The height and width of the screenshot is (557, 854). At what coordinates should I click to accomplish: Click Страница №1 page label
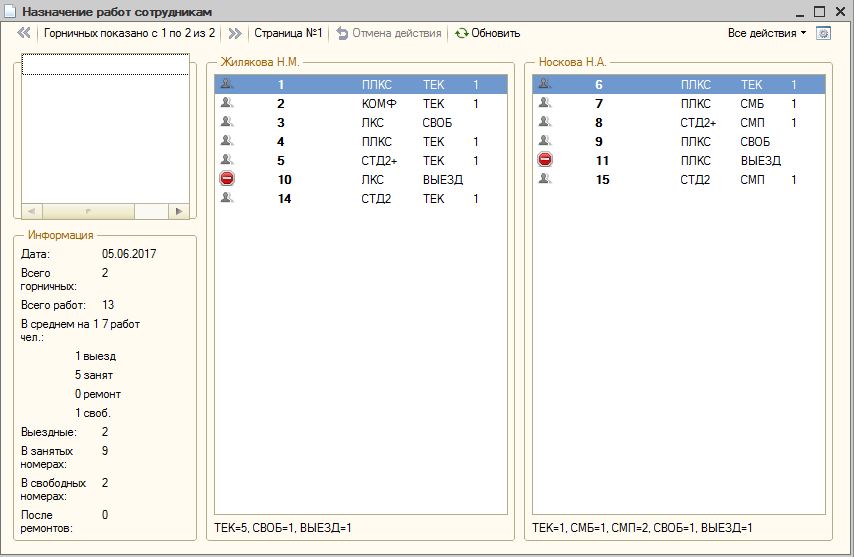coord(288,33)
